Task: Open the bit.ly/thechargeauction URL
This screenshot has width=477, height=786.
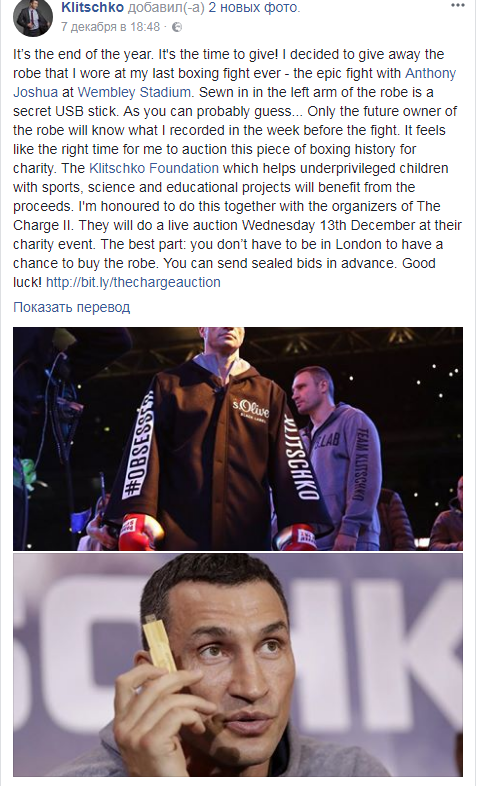Action: coord(133,282)
